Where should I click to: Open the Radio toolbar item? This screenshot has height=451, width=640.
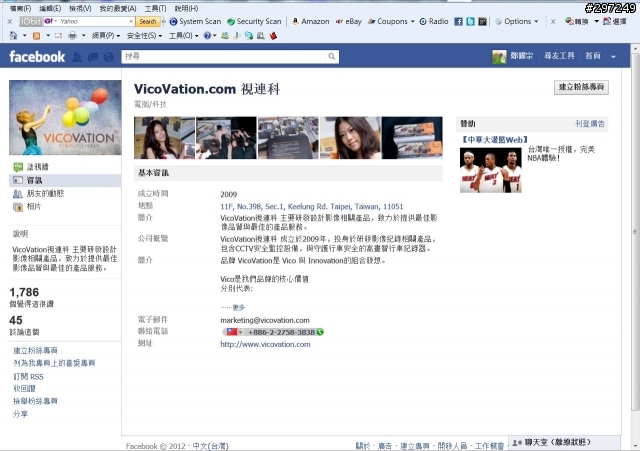click(x=434, y=21)
